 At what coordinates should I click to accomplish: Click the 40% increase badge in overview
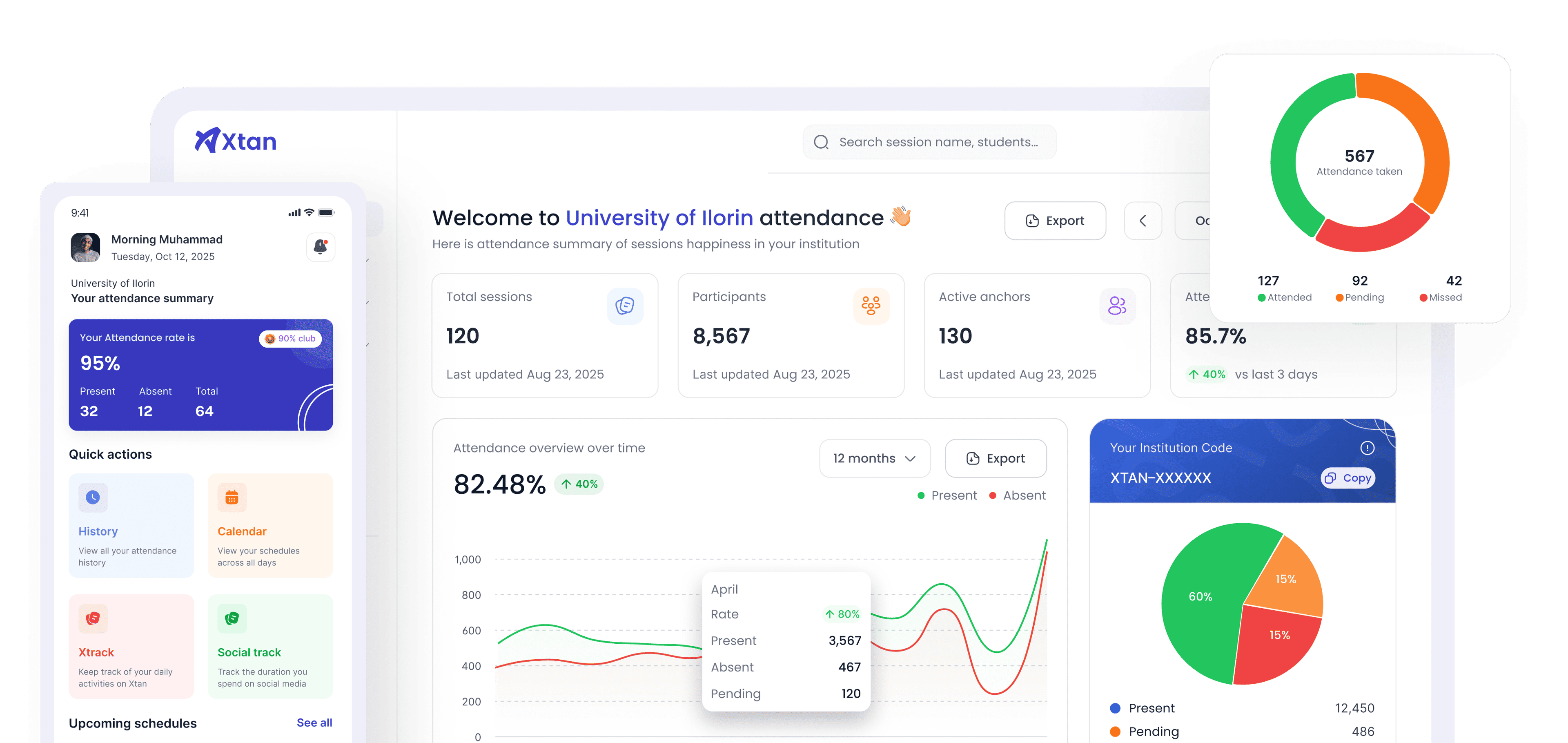579,484
